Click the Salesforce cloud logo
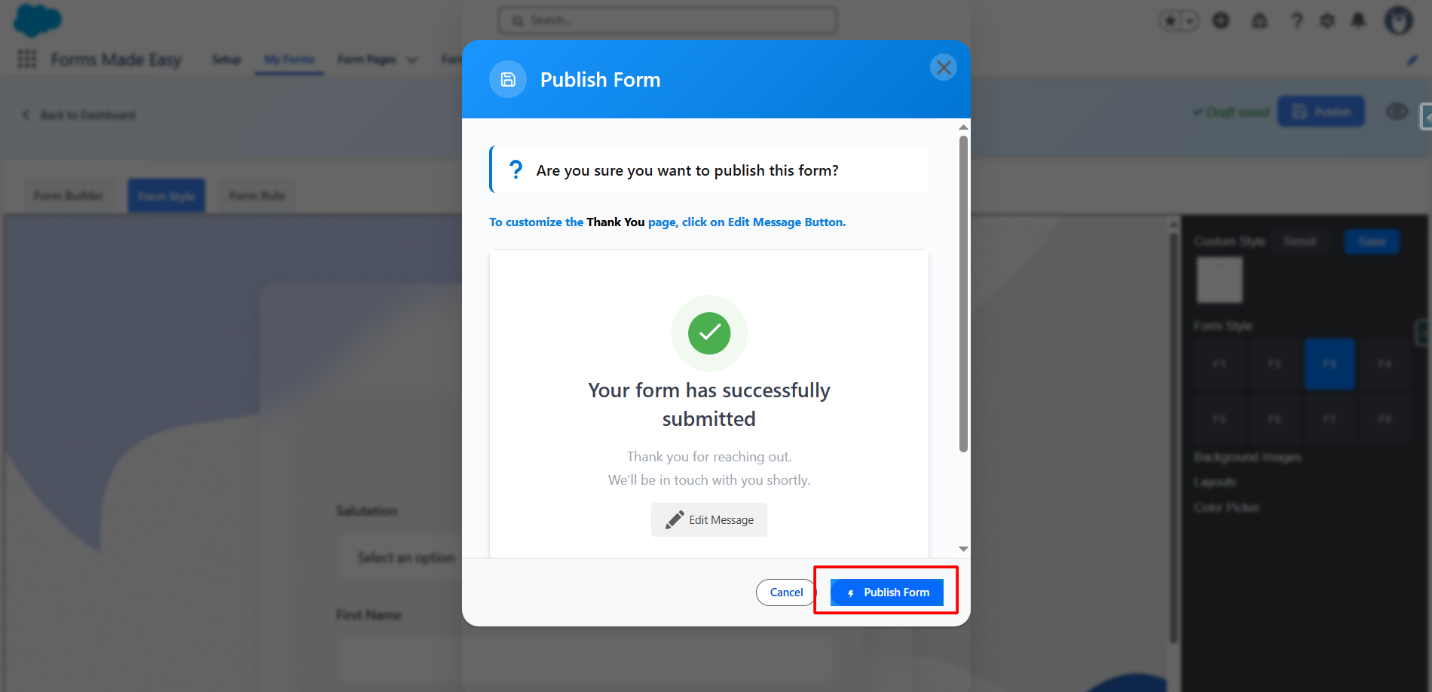The height and width of the screenshot is (692, 1432). (x=37, y=20)
